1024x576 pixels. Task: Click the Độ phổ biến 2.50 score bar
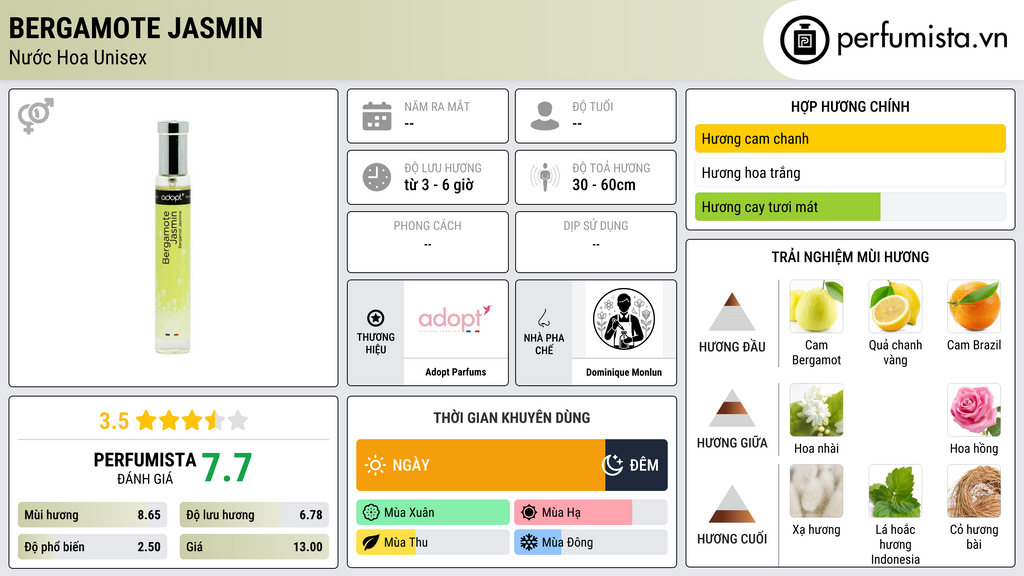coord(93,547)
